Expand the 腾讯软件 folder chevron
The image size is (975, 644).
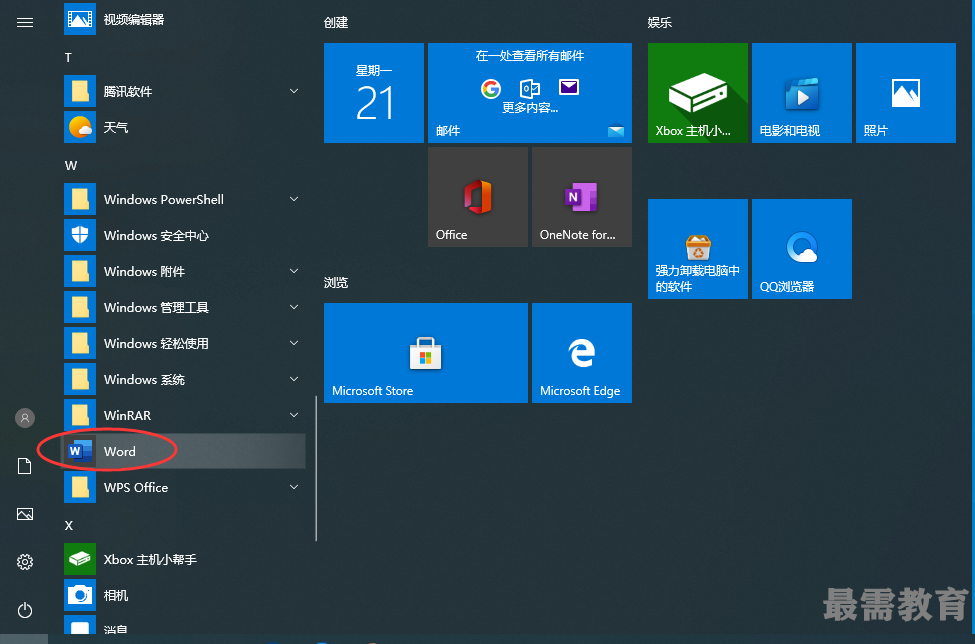click(294, 91)
